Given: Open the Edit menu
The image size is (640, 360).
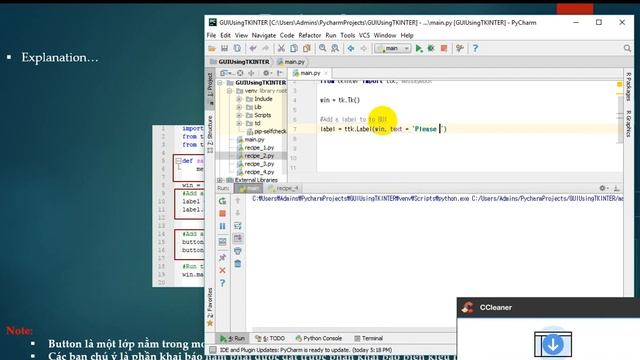Looking at the screenshot, I should (226, 36).
